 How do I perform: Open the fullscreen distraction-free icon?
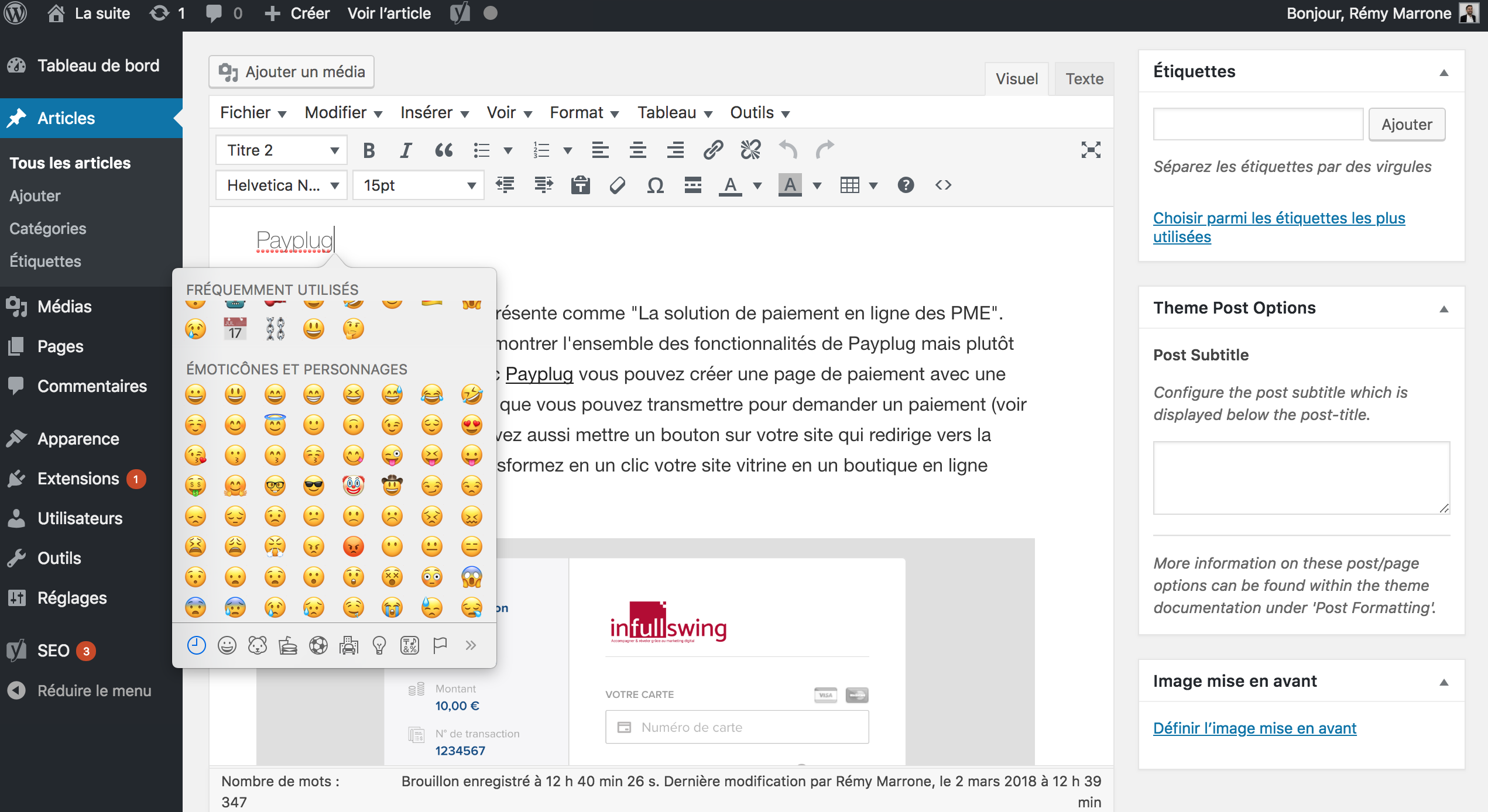(x=1091, y=150)
